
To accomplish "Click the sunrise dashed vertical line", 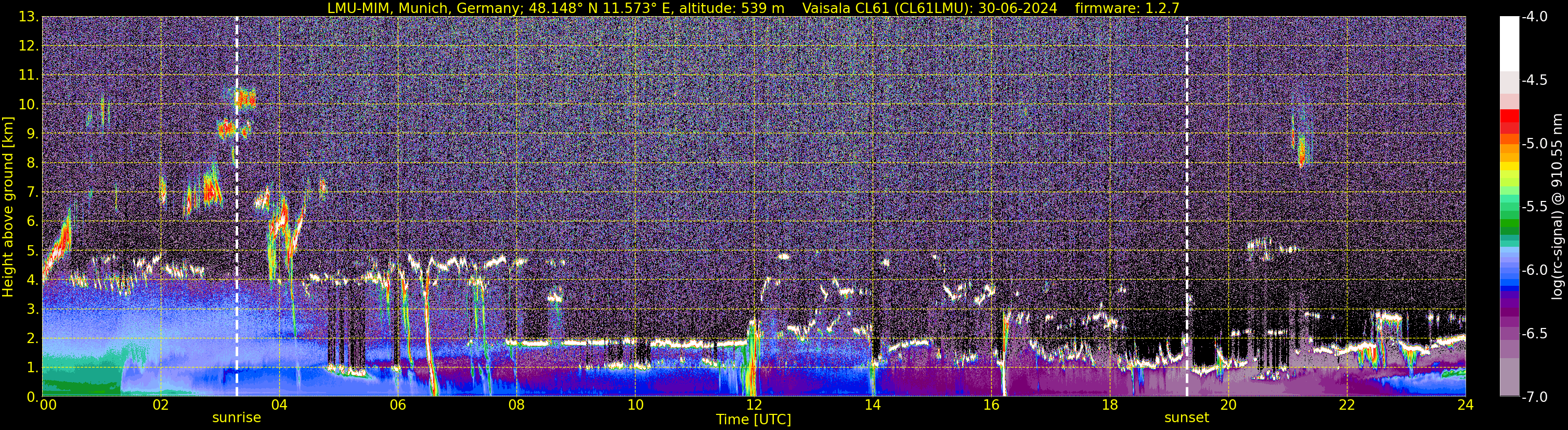I will pyautogui.click(x=237, y=207).
